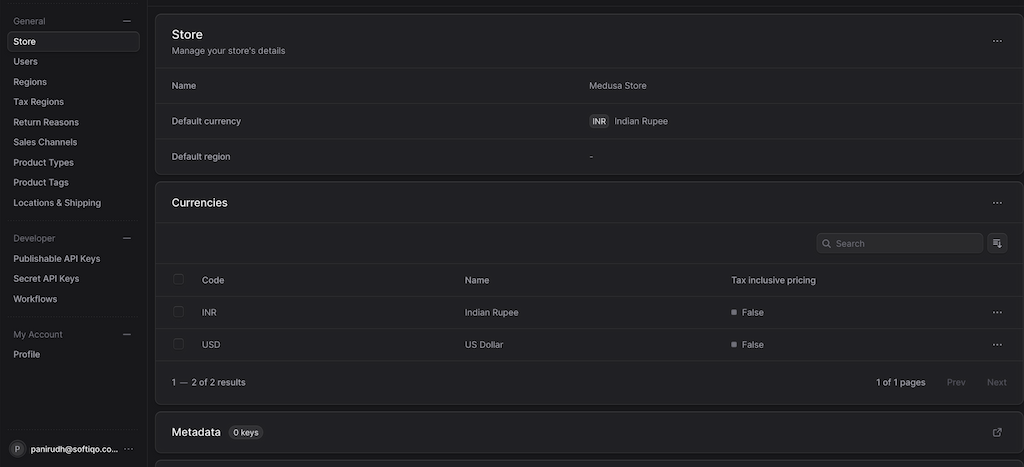Click the currencies sort/filter icon
Image resolution: width=1024 pixels, height=467 pixels.
click(x=997, y=243)
